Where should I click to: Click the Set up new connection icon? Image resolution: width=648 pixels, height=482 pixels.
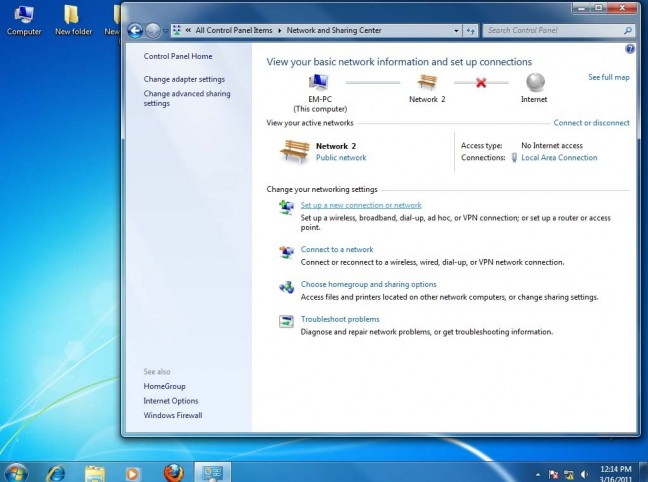pyautogui.click(x=286, y=207)
